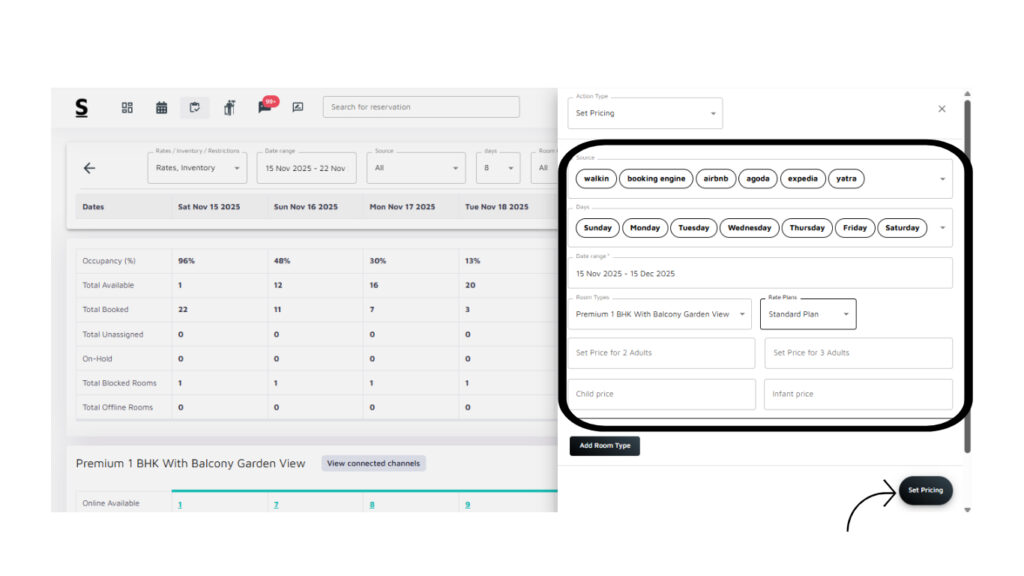Click the Set Pricing button
1024x576 pixels.
click(925, 490)
